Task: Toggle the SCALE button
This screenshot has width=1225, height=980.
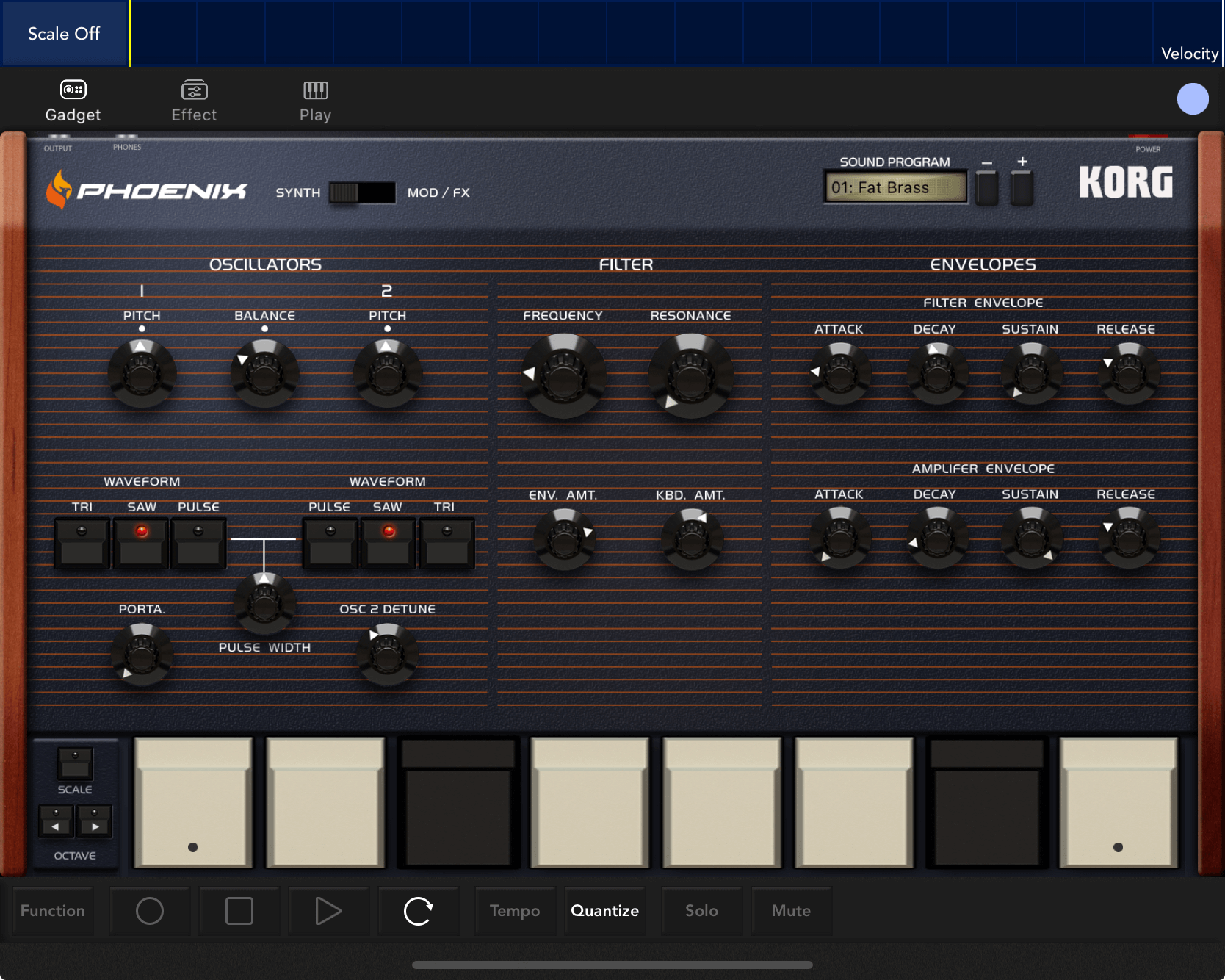Action: (x=75, y=763)
